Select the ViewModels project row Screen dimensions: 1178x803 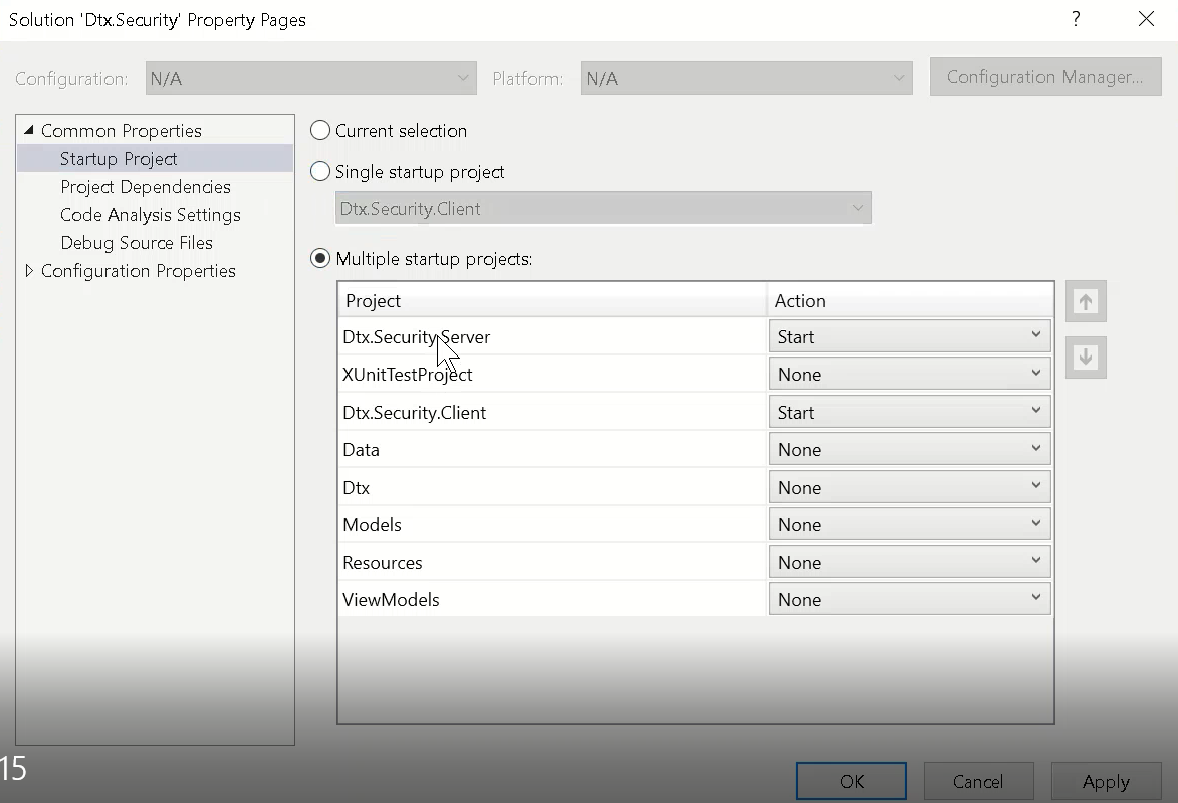[x=551, y=599]
